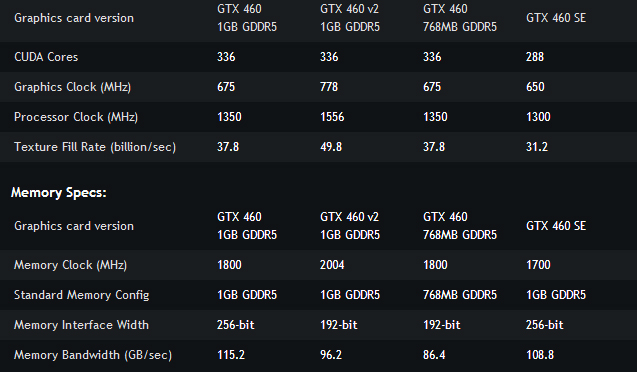Screen dimensions: 637x372
Task: Select the 115.2 memory bandwidth value
Action: 231,355
